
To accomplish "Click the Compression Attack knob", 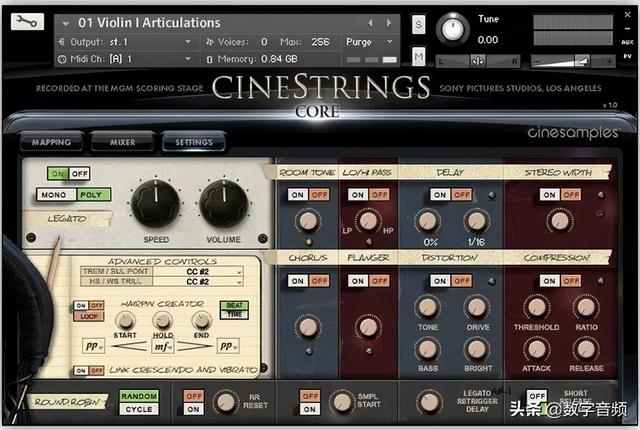I will click(x=537, y=350).
